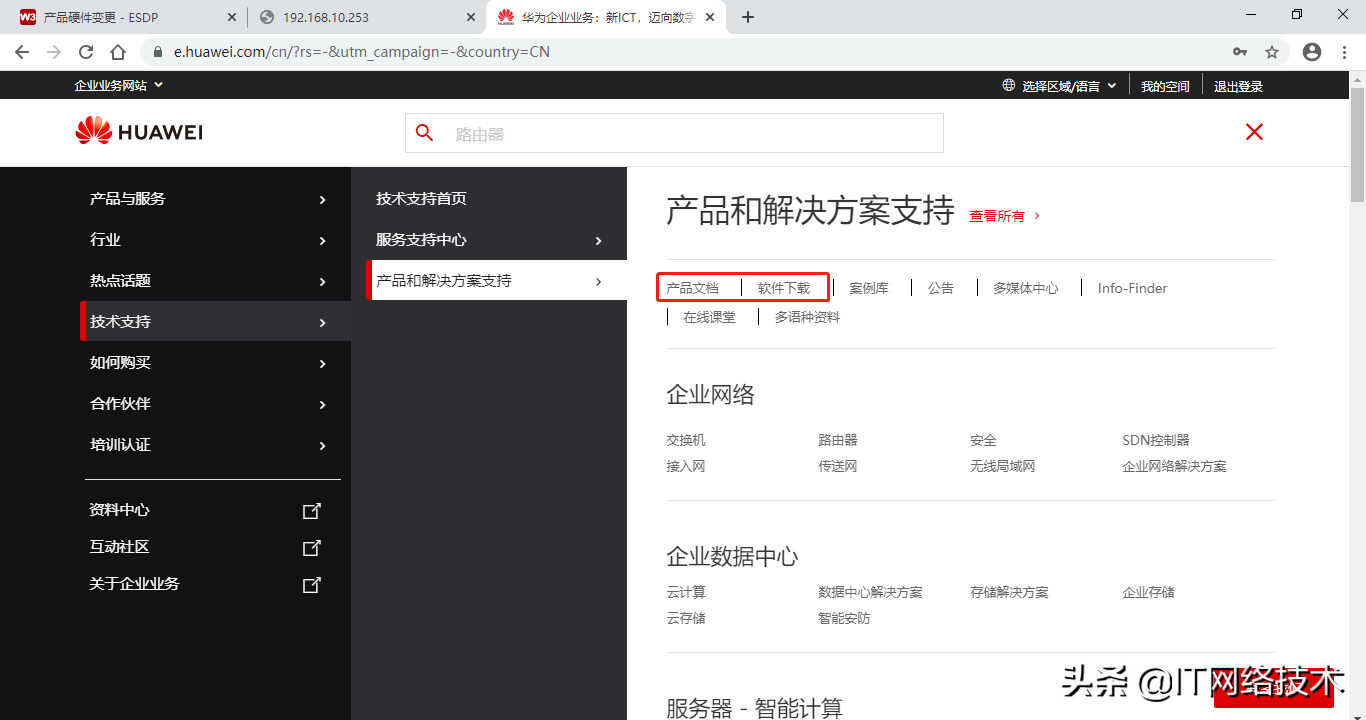Screen dimensions: 1366x720
Task: Open 公告 link
Action: [x=940, y=287]
